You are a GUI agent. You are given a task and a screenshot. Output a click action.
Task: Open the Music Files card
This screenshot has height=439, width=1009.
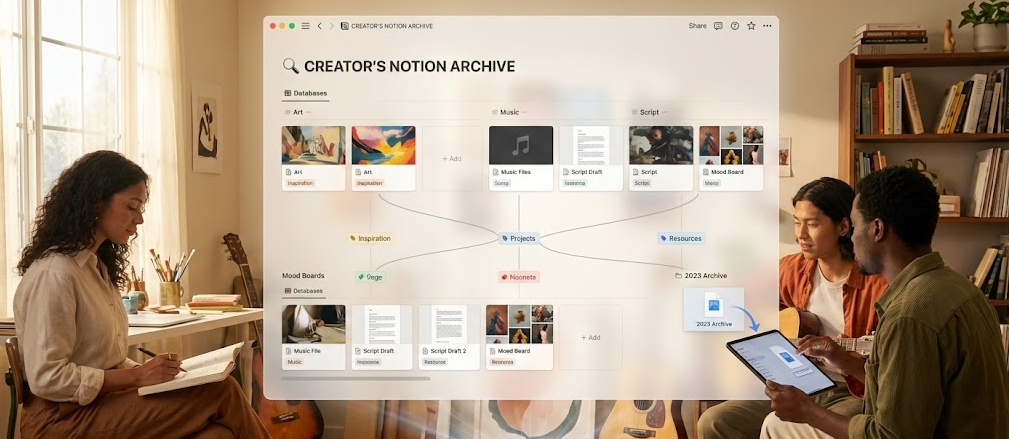pyautogui.click(x=521, y=158)
